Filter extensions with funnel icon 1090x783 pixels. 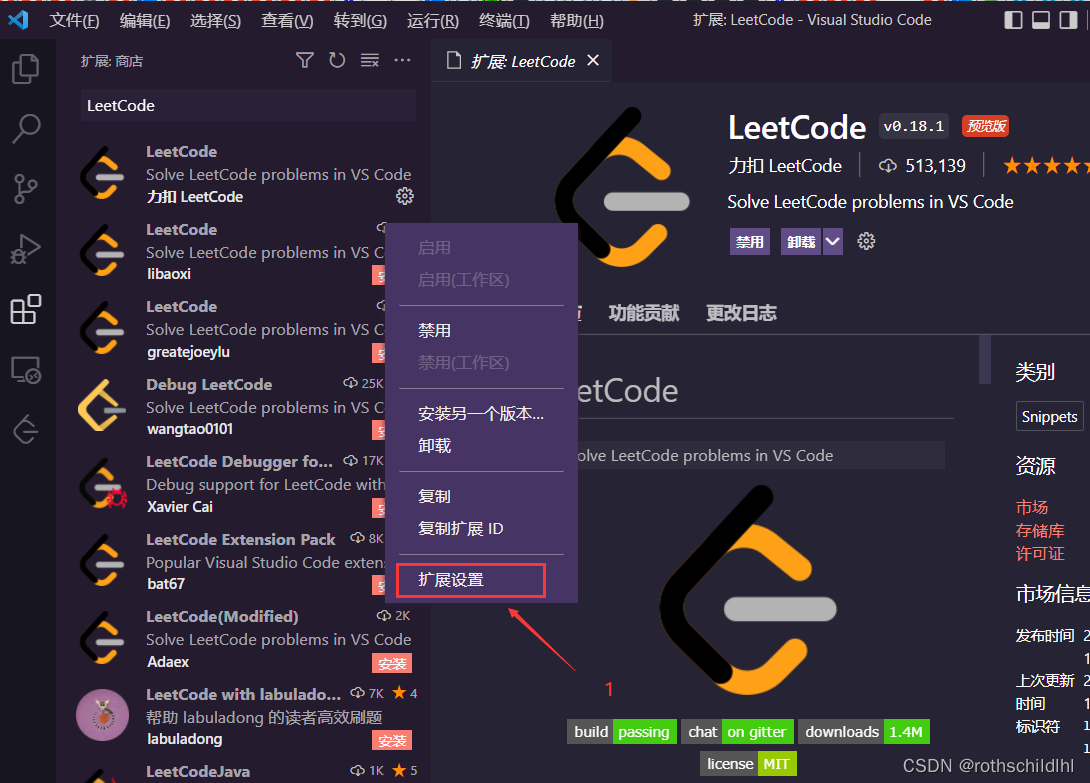pos(304,60)
